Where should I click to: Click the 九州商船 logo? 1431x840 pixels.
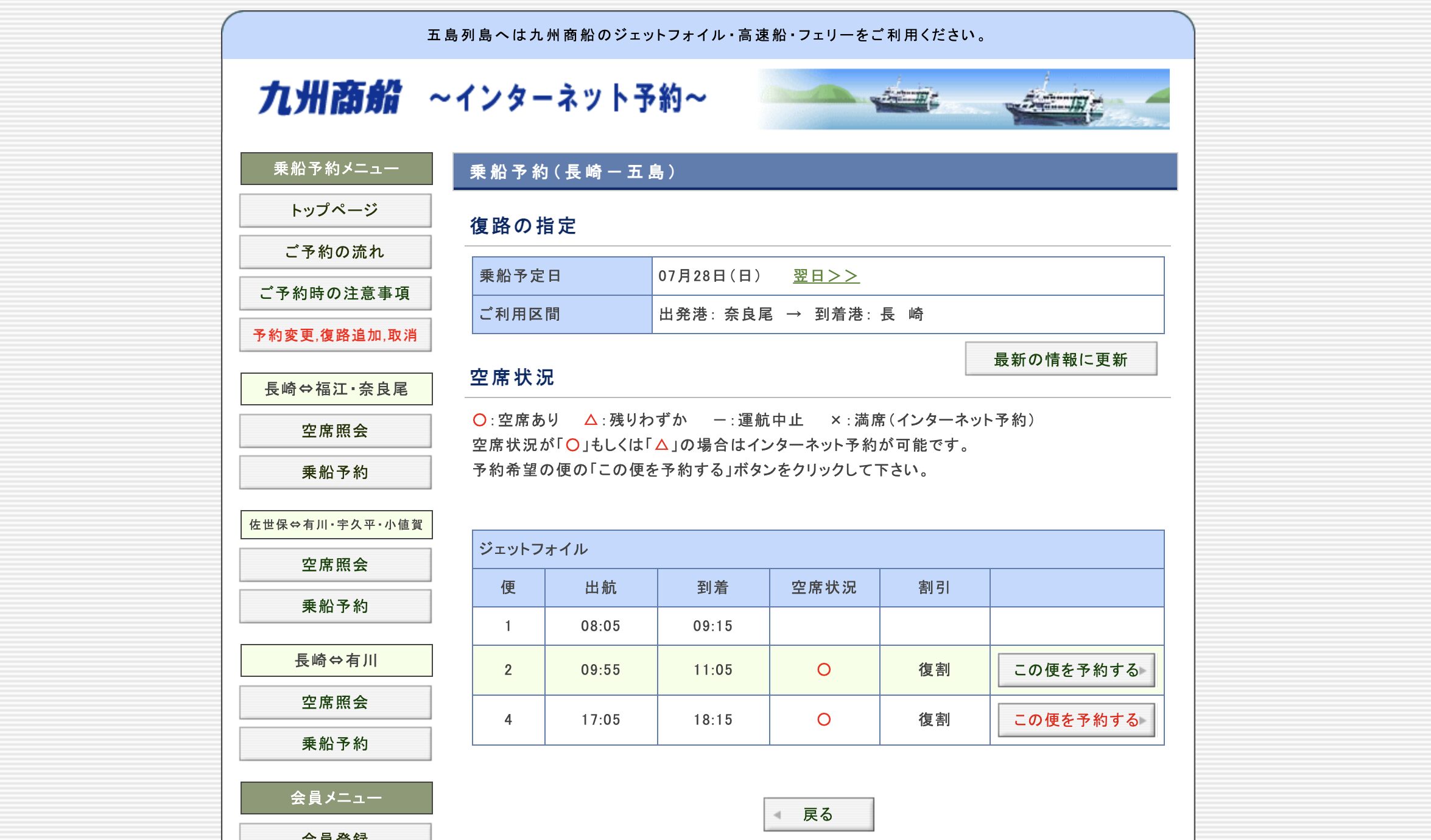(x=330, y=98)
